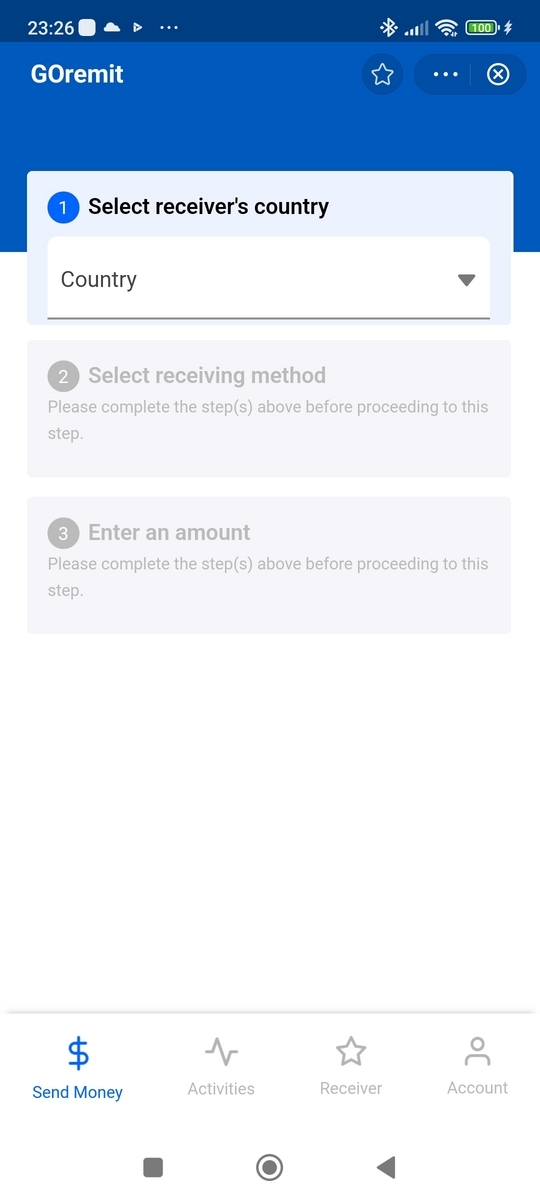Switch to the Receiver tab label
Image resolution: width=540 pixels, height=1200 pixels.
[x=351, y=1088]
